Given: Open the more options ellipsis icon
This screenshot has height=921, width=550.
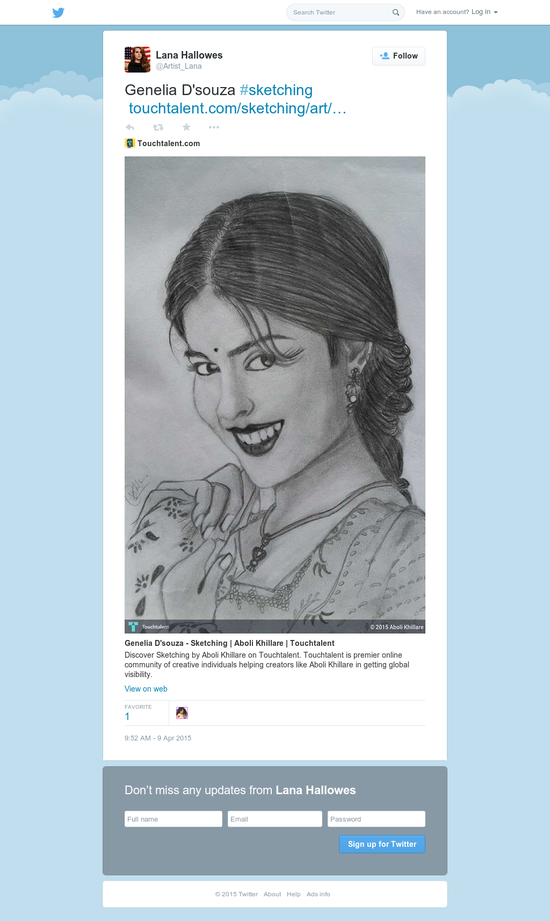Looking at the screenshot, I should [214, 127].
